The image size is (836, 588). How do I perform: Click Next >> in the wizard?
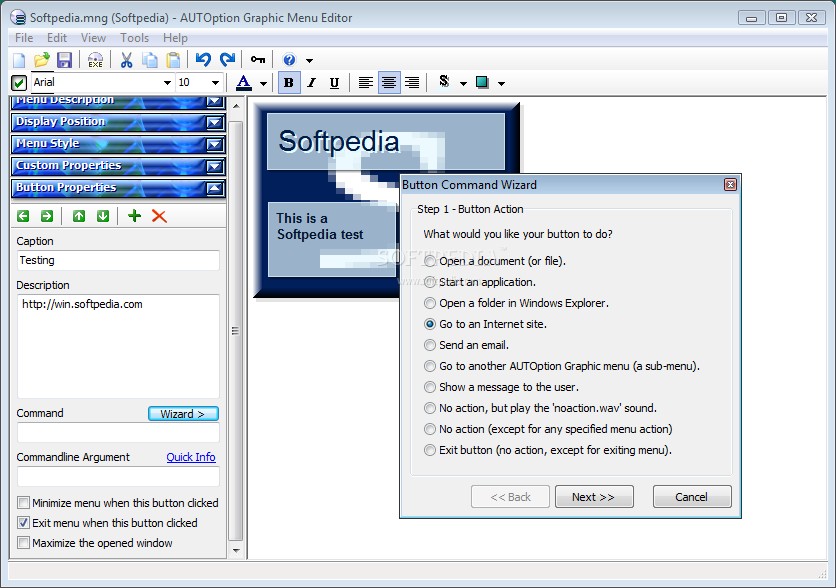click(594, 497)
